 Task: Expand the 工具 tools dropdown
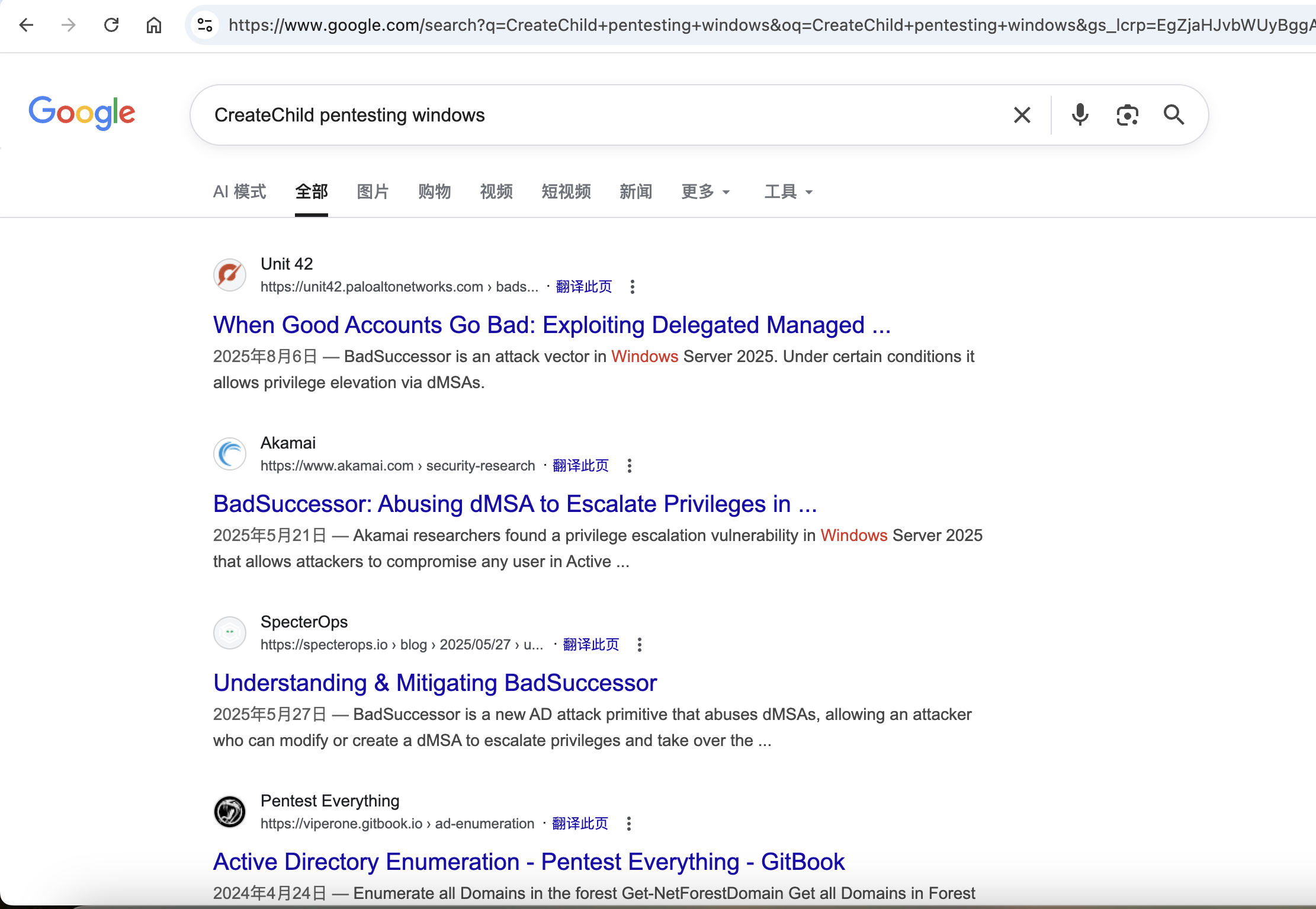[x=788, y=192]
